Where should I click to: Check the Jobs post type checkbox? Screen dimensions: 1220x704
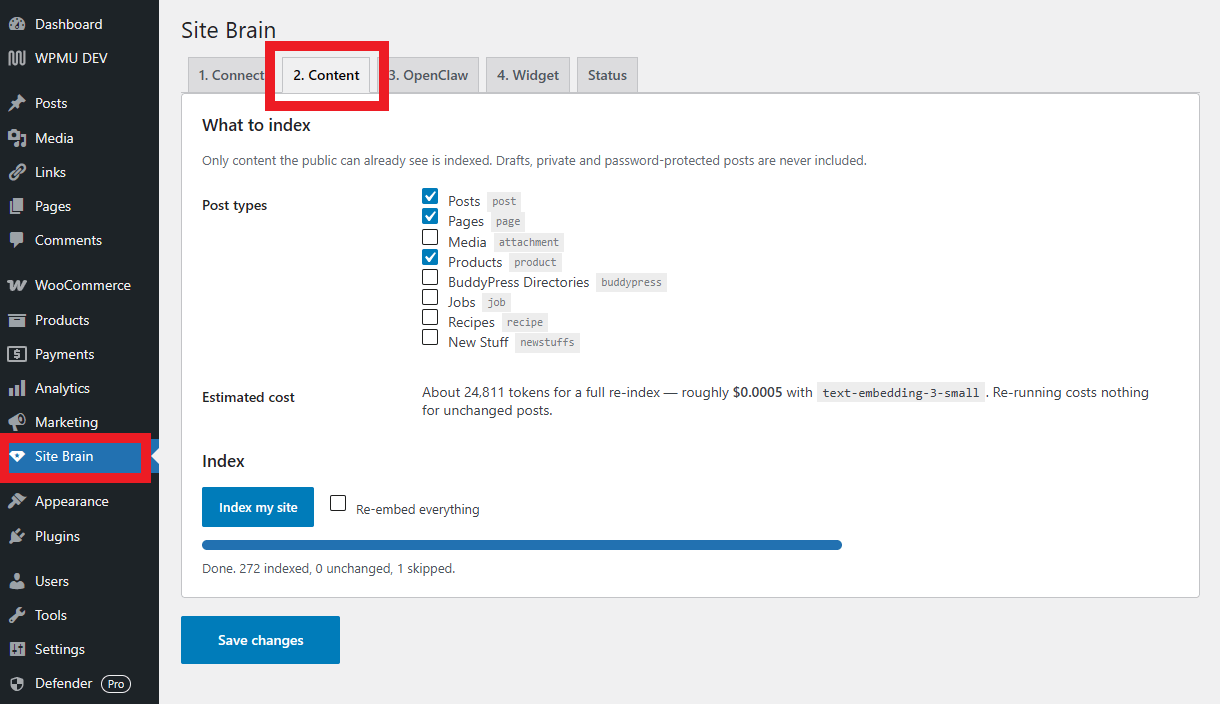point(430,297)
